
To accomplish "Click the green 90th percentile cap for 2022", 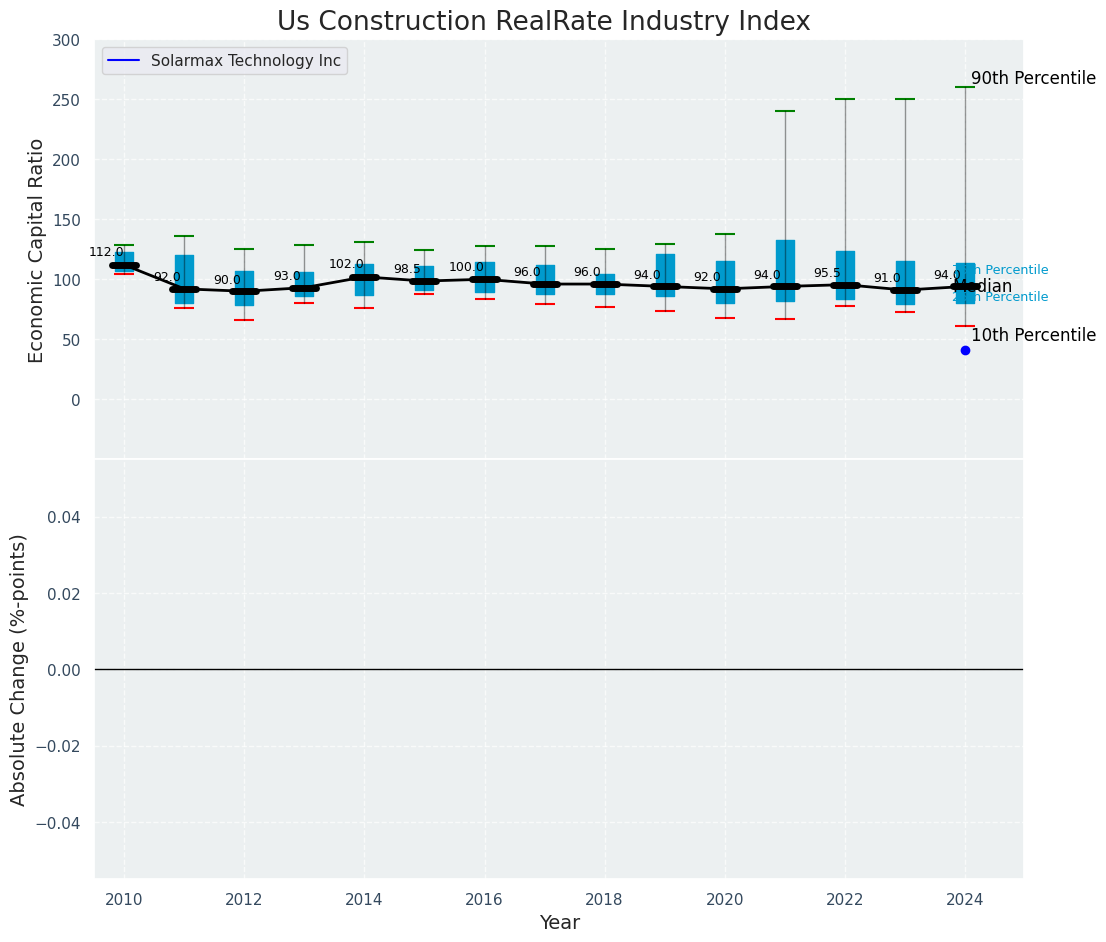I will pos(845,99).
